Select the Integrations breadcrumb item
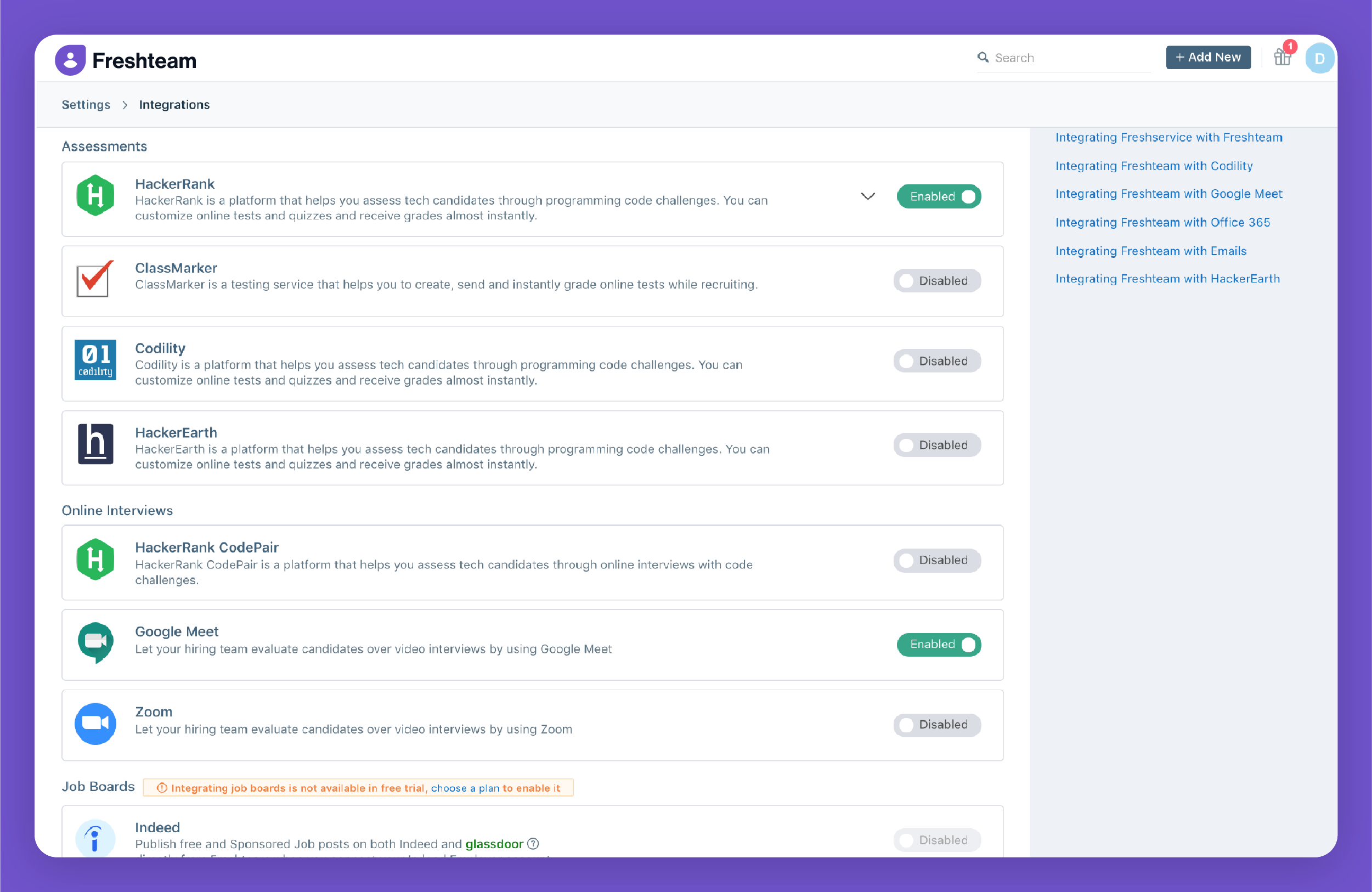Image resolution: width=1372 pixels, height=892 pixels. coord(174,104)
